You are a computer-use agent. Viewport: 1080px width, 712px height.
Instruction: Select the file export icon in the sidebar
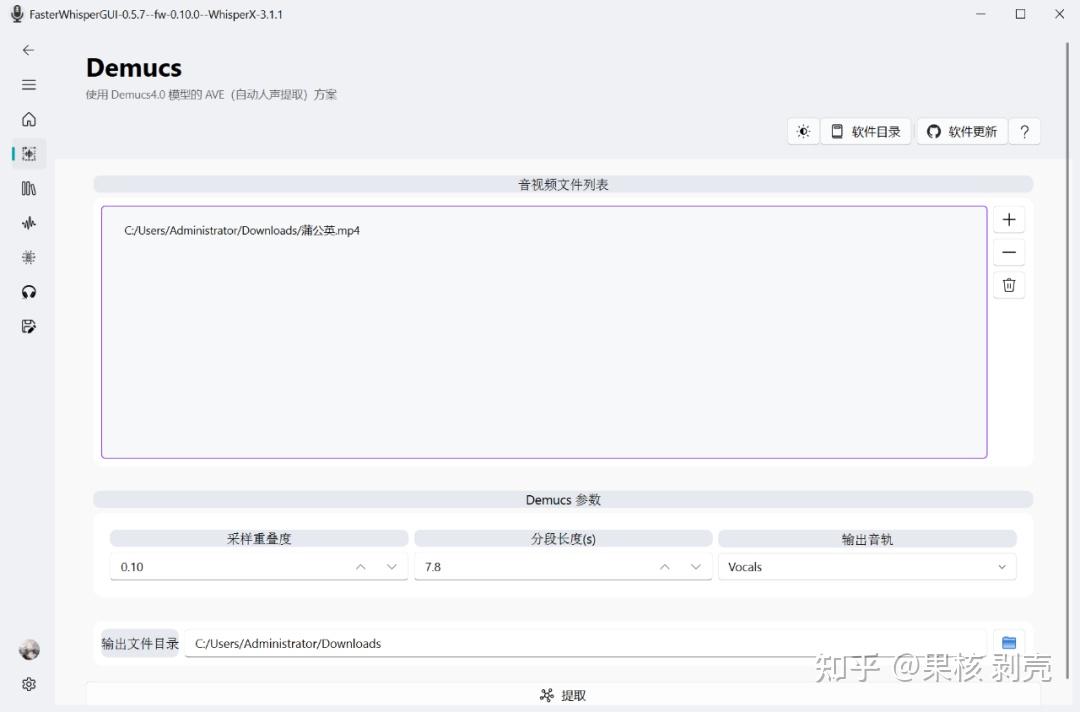tap(28, 326)
